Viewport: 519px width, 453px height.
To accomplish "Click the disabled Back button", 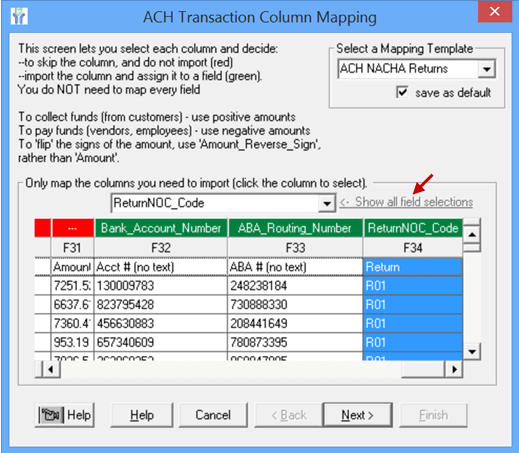I will (x=289, y=415).
